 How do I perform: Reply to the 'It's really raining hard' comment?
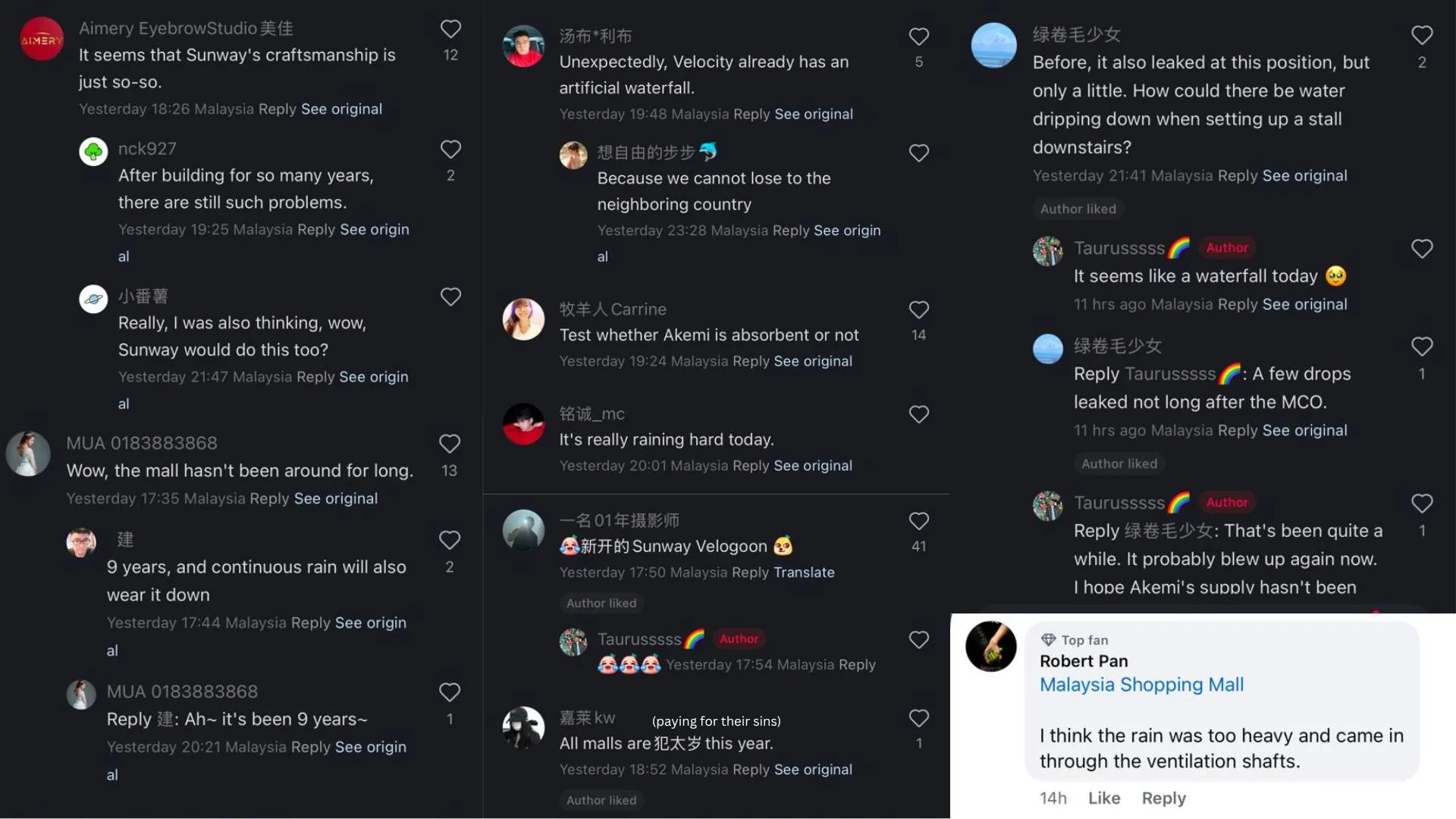tap(751, 466)
